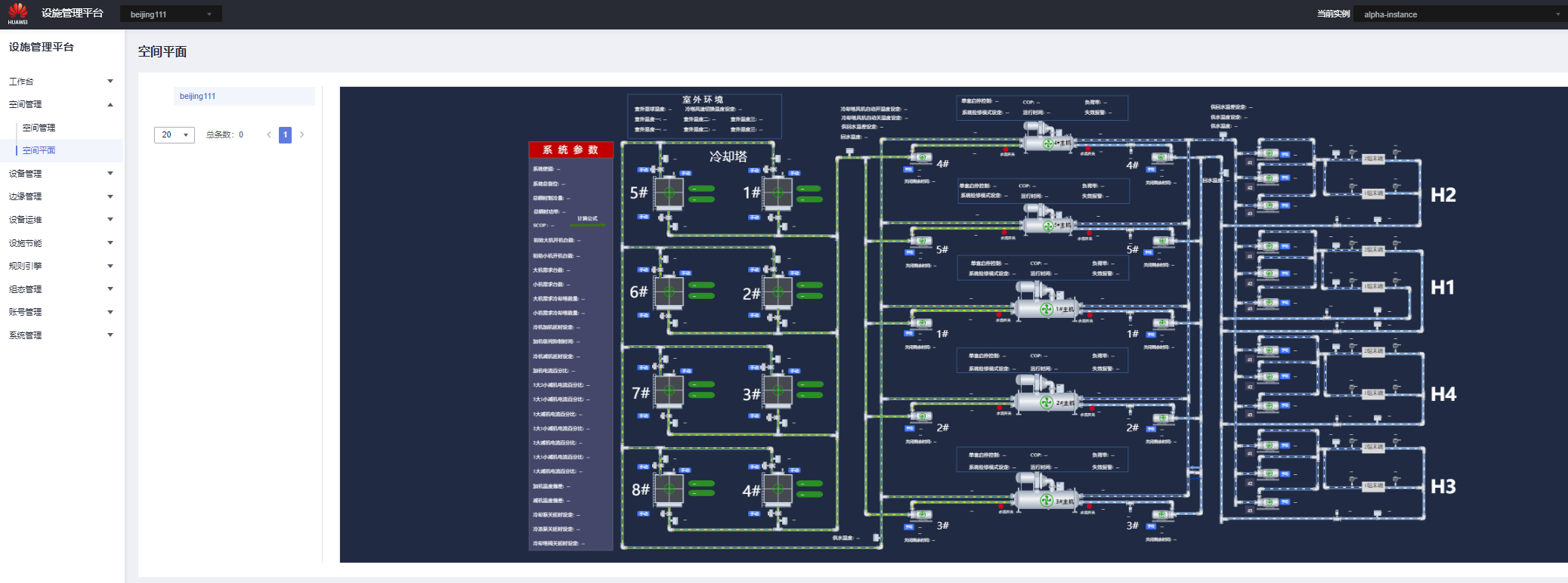
Task: Go to previous page arrow
Action: point(268,134)
